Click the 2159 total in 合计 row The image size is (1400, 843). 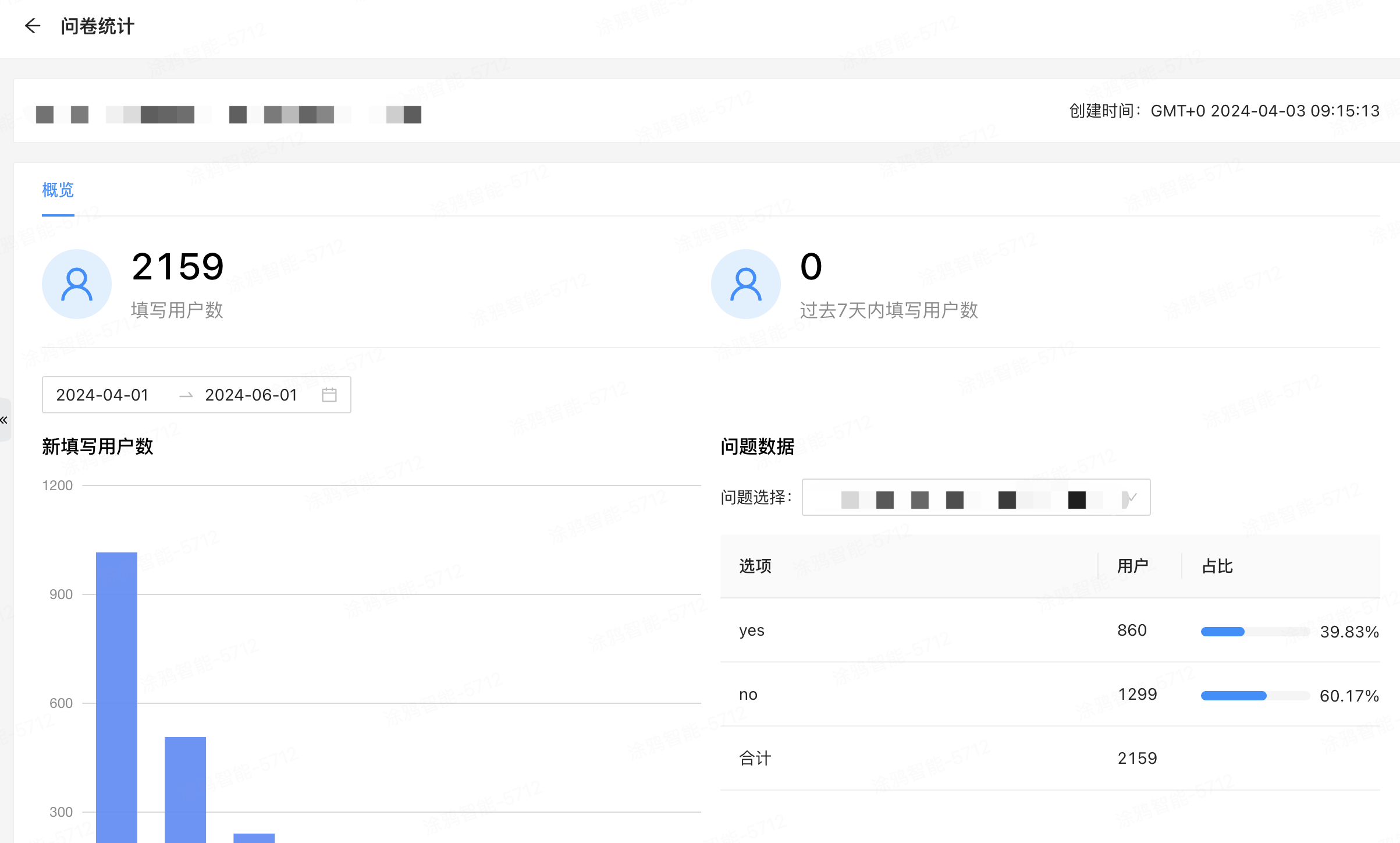(x=1138, y=758)
